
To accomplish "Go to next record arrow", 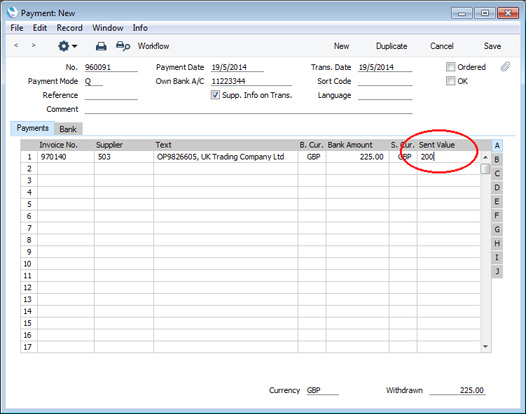I will [x=33, y=45].
